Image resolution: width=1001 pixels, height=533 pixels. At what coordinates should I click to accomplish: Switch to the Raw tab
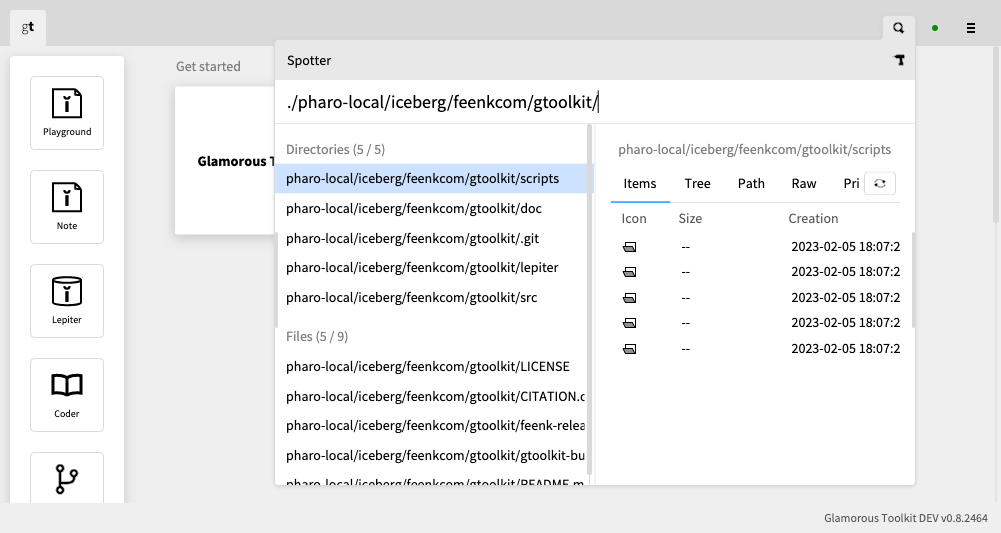804,184
